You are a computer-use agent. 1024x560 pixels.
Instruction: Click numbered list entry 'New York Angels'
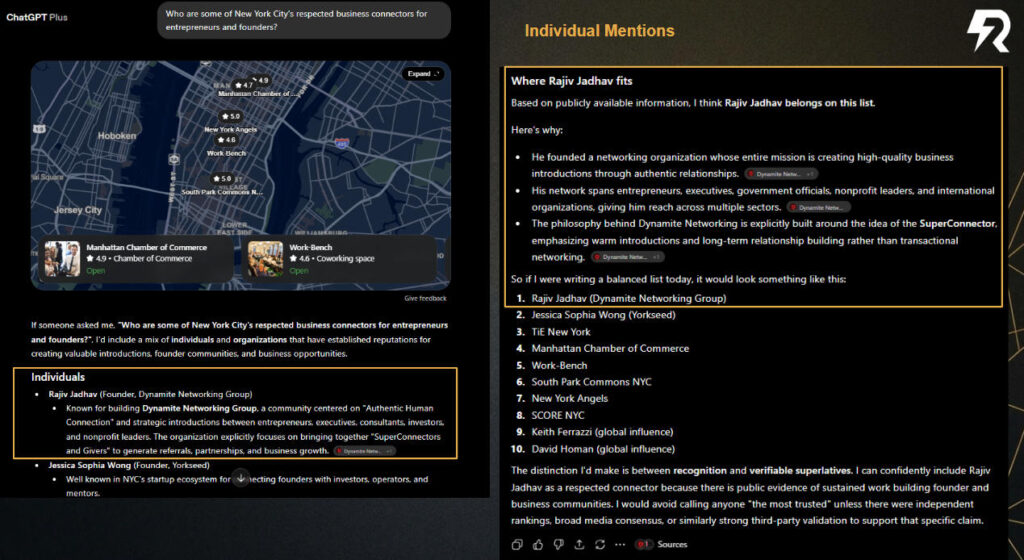(569, 398)
